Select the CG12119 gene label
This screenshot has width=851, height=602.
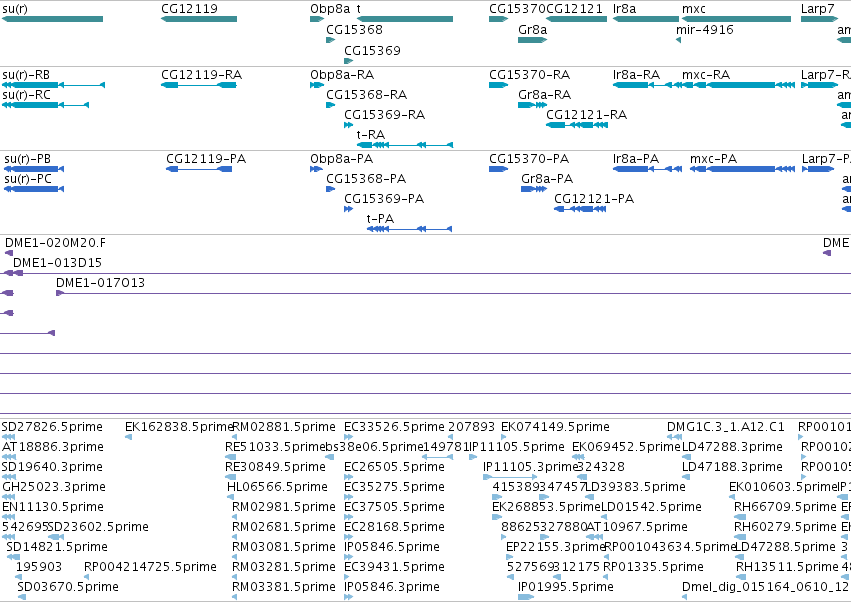[189, 9]
